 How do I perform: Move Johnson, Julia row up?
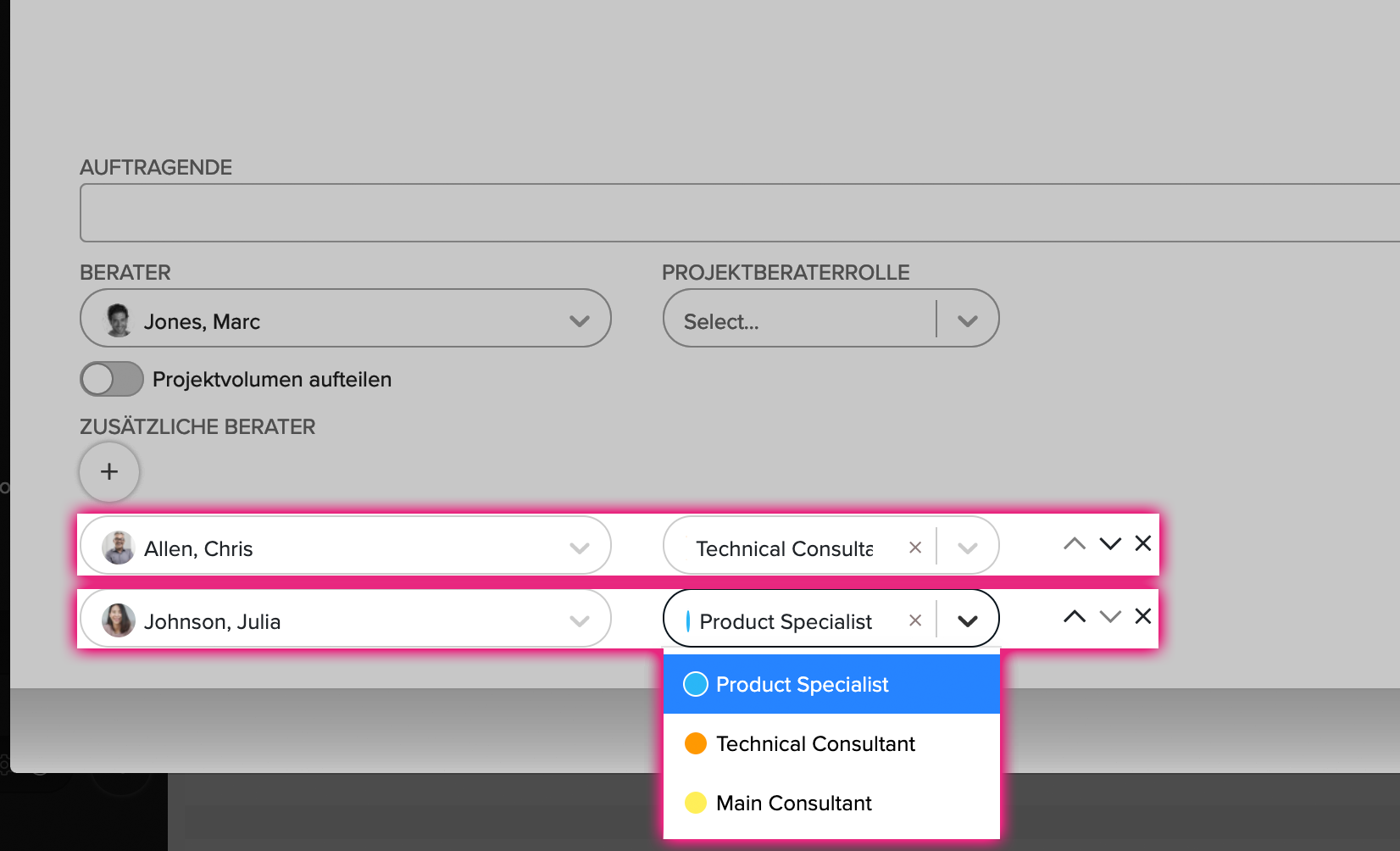tap(1074, 616)
